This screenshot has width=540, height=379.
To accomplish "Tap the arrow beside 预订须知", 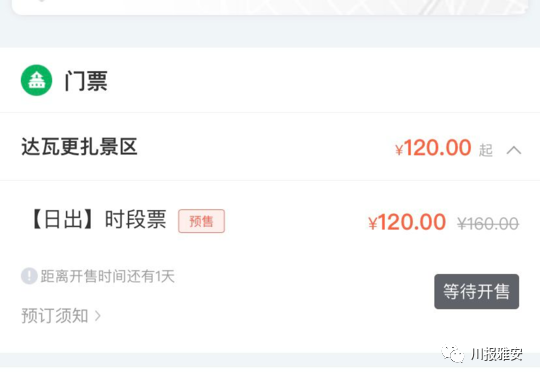I will (x=98, y=316).
